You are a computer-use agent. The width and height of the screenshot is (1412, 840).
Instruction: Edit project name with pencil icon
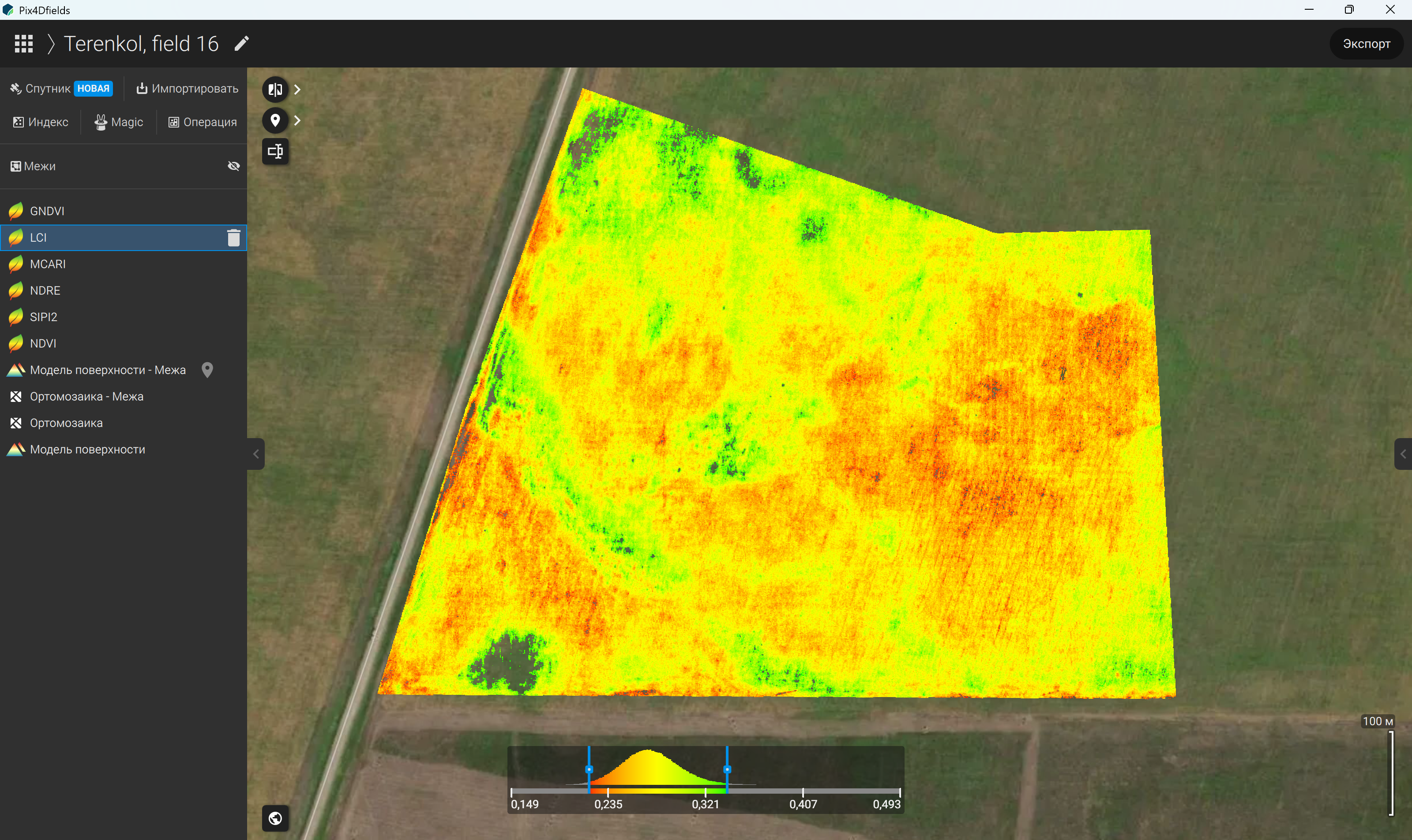242,44
